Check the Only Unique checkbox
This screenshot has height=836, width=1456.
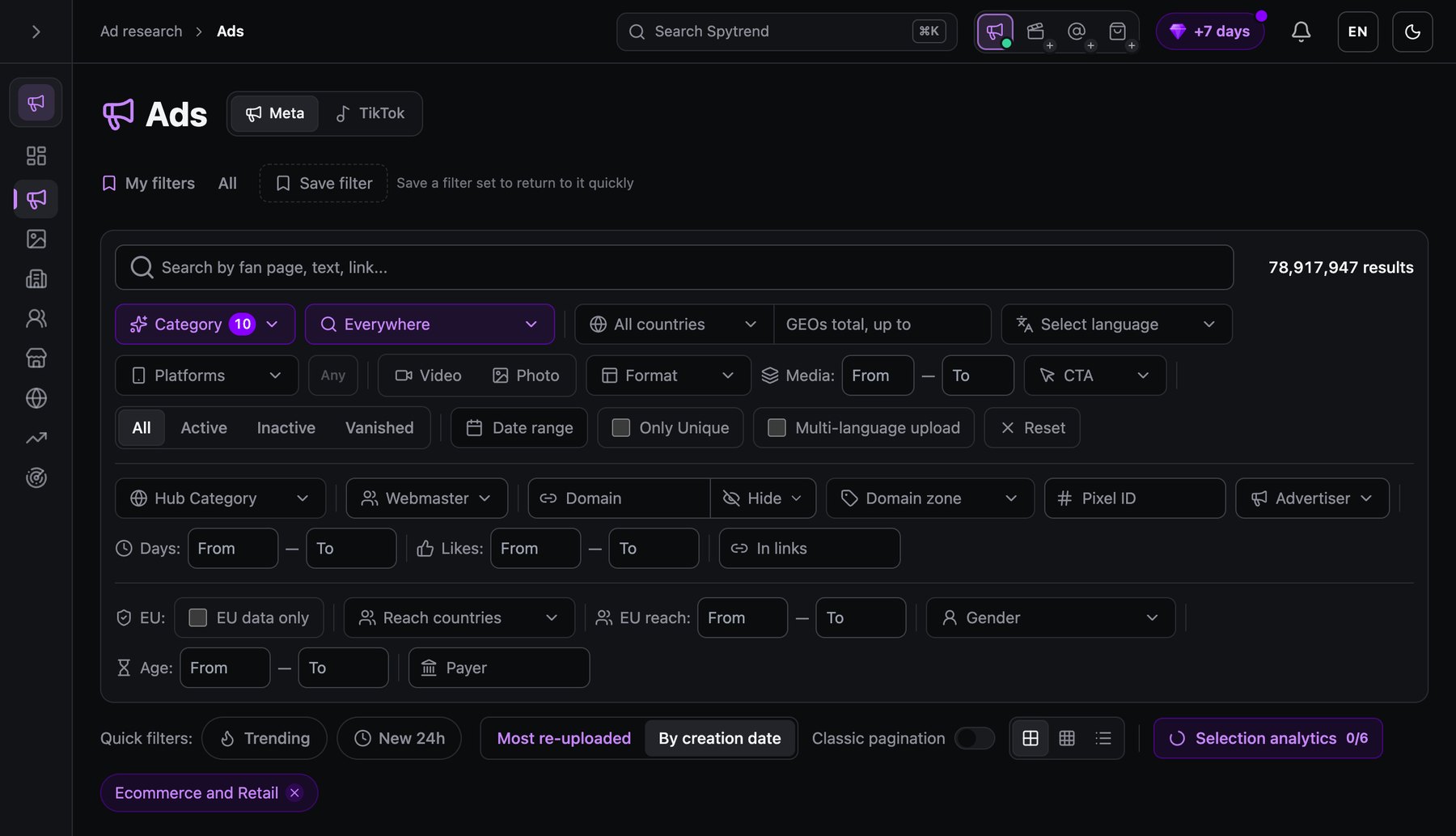(x=621, y=427)
